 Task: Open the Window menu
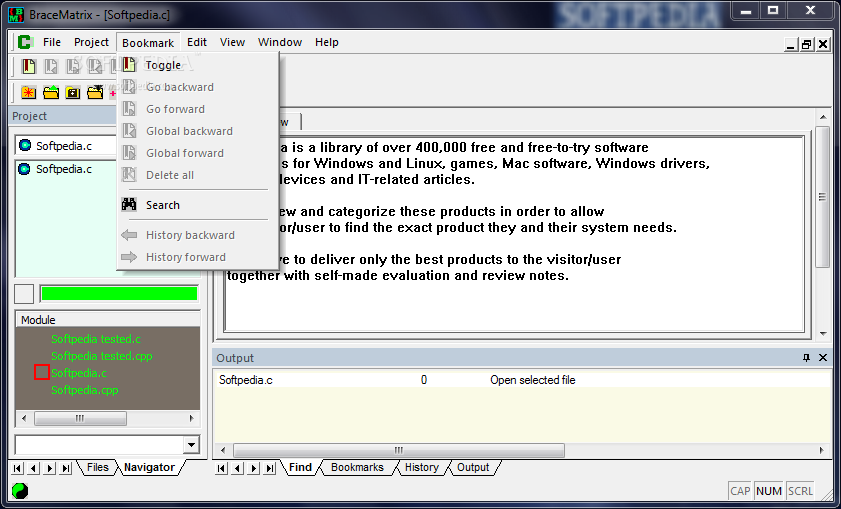point(280,42)
